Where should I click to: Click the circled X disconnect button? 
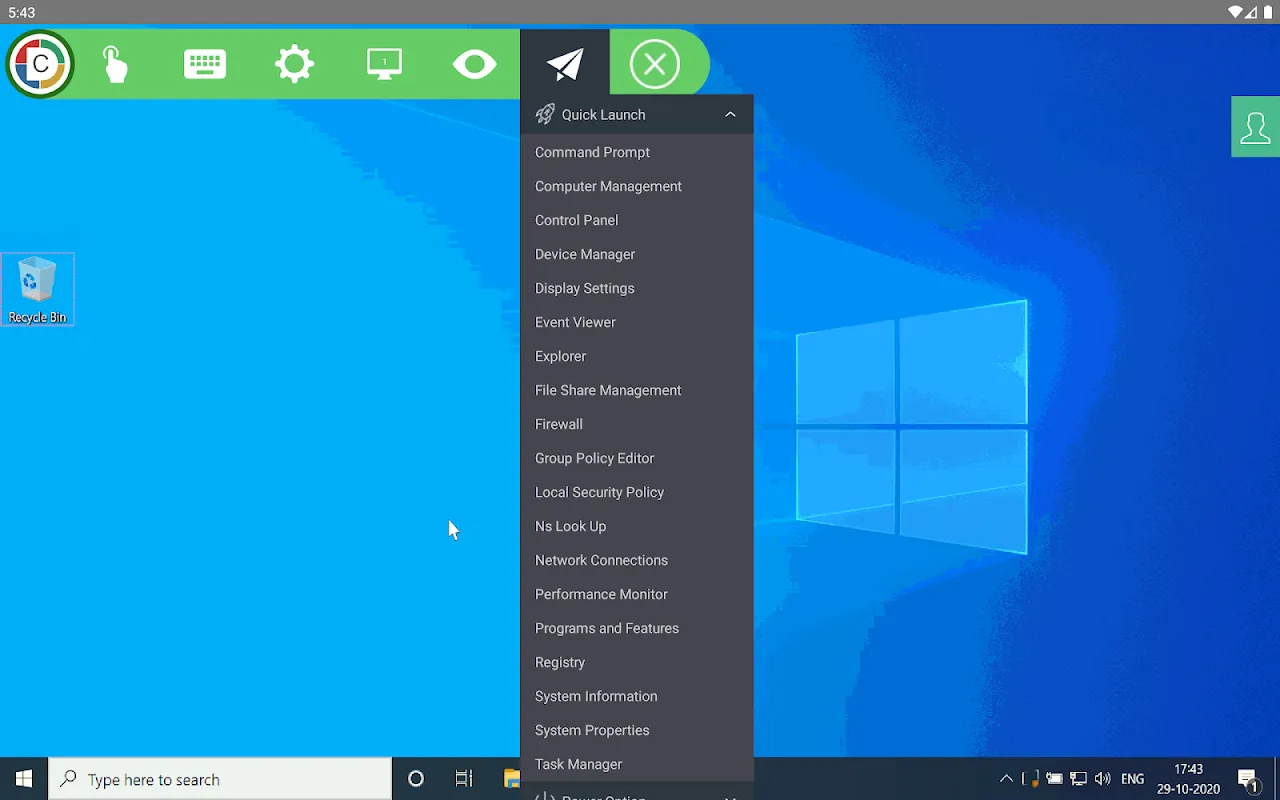click(655, 65)
